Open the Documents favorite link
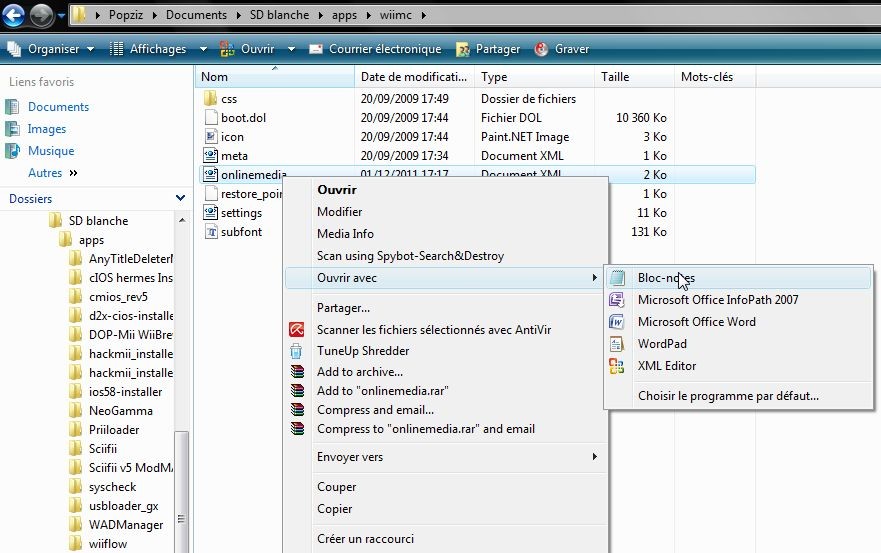 click(58, 107)
